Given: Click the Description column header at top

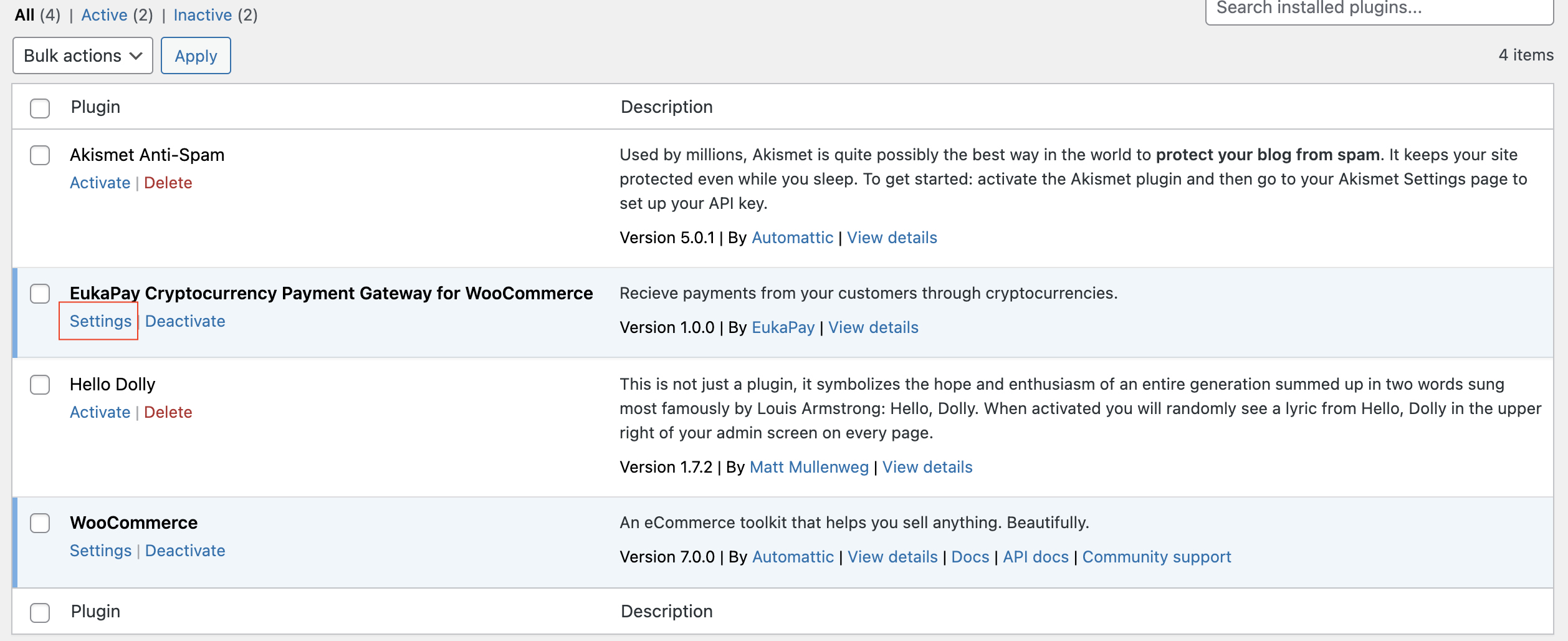Looking at the screenshot, I should [666, 107].
